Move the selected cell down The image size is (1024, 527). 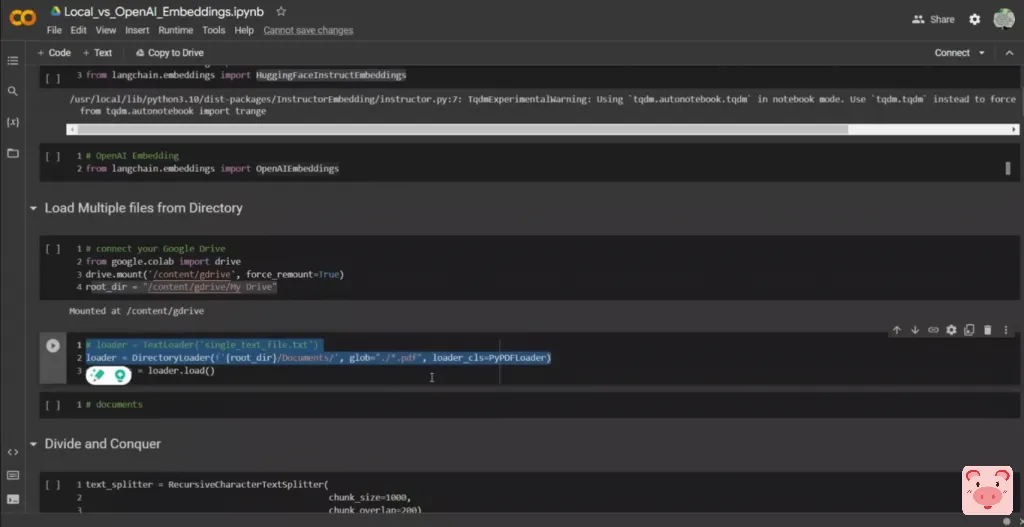click(x=915, y=330)
